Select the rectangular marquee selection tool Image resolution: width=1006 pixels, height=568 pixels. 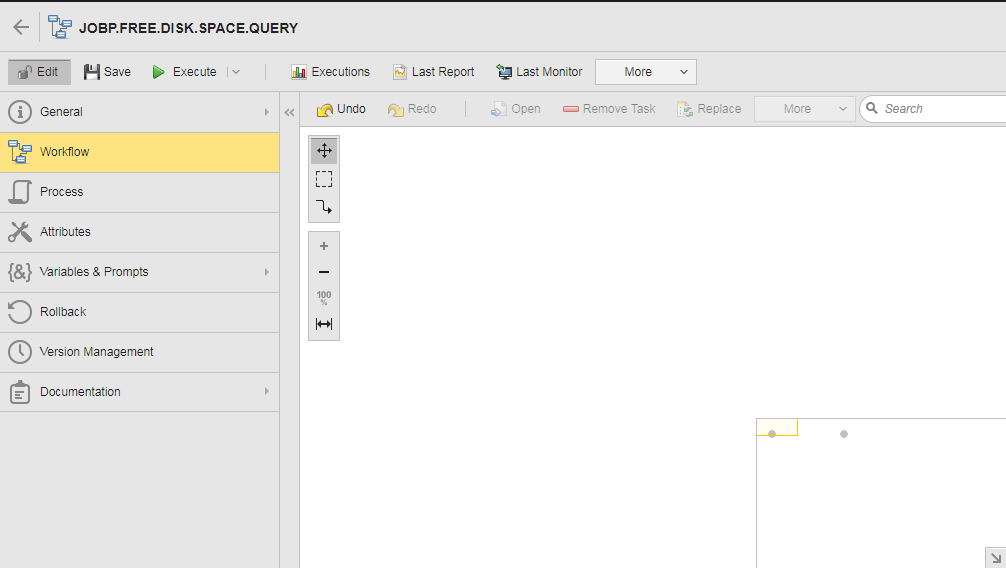tap(324, 179)
